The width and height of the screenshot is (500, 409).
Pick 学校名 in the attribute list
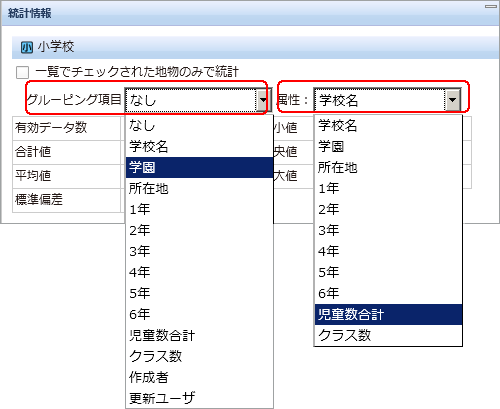(x=388, y=125)
